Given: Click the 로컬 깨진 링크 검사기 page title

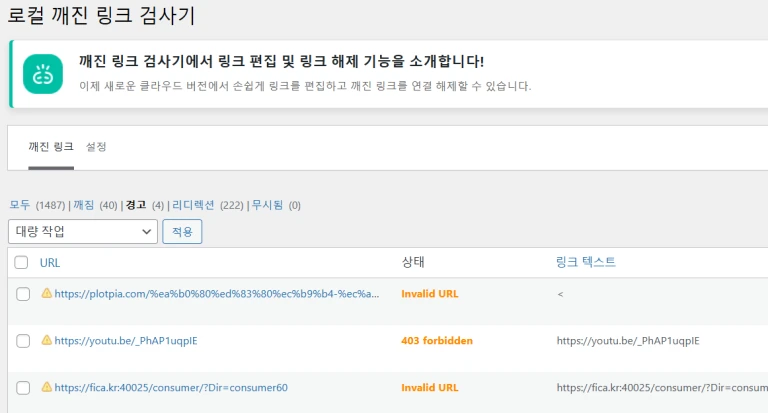Looking at the screenshot, I should pos(101,15).
